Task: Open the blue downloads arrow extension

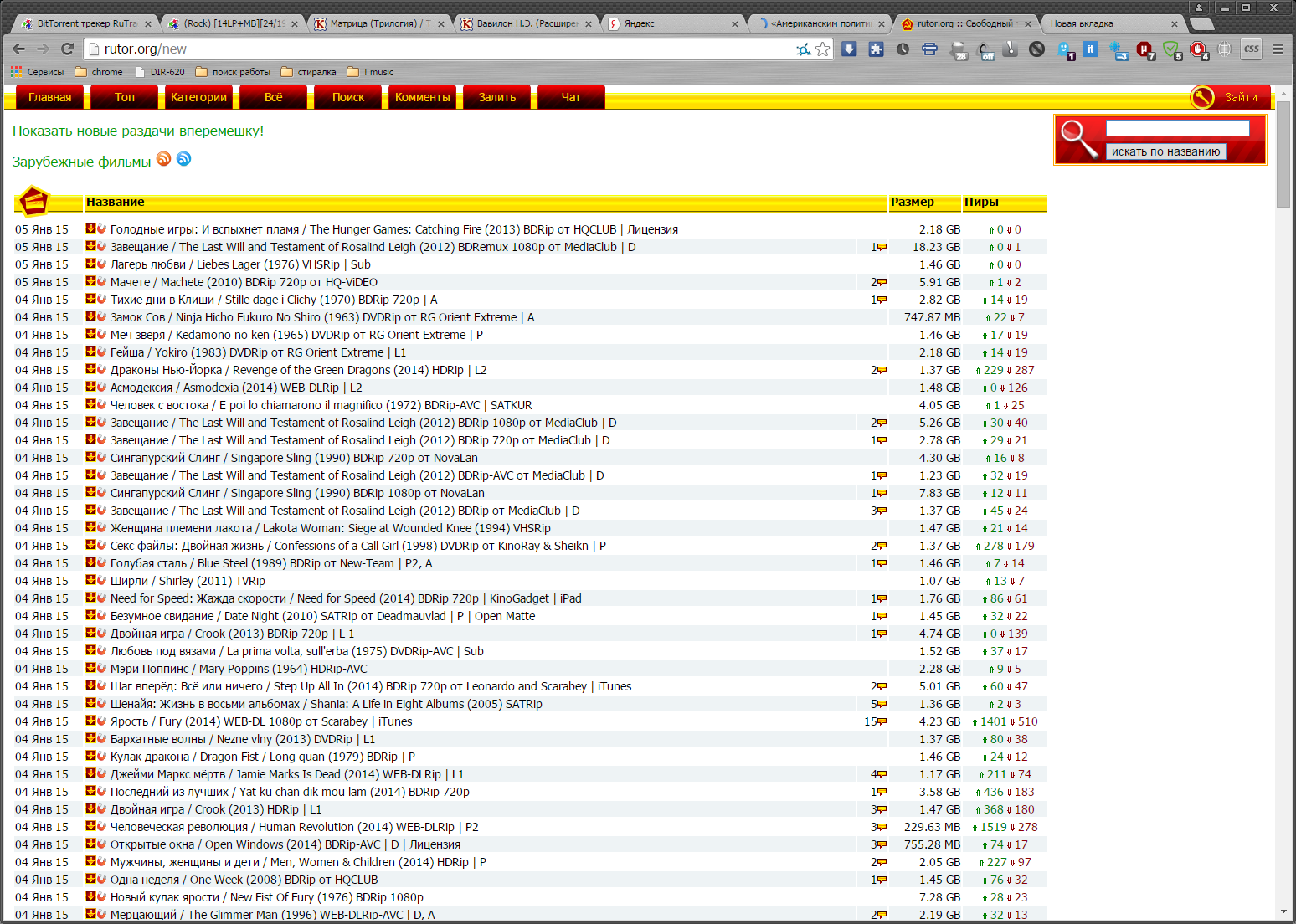Action: click(849, 49)
